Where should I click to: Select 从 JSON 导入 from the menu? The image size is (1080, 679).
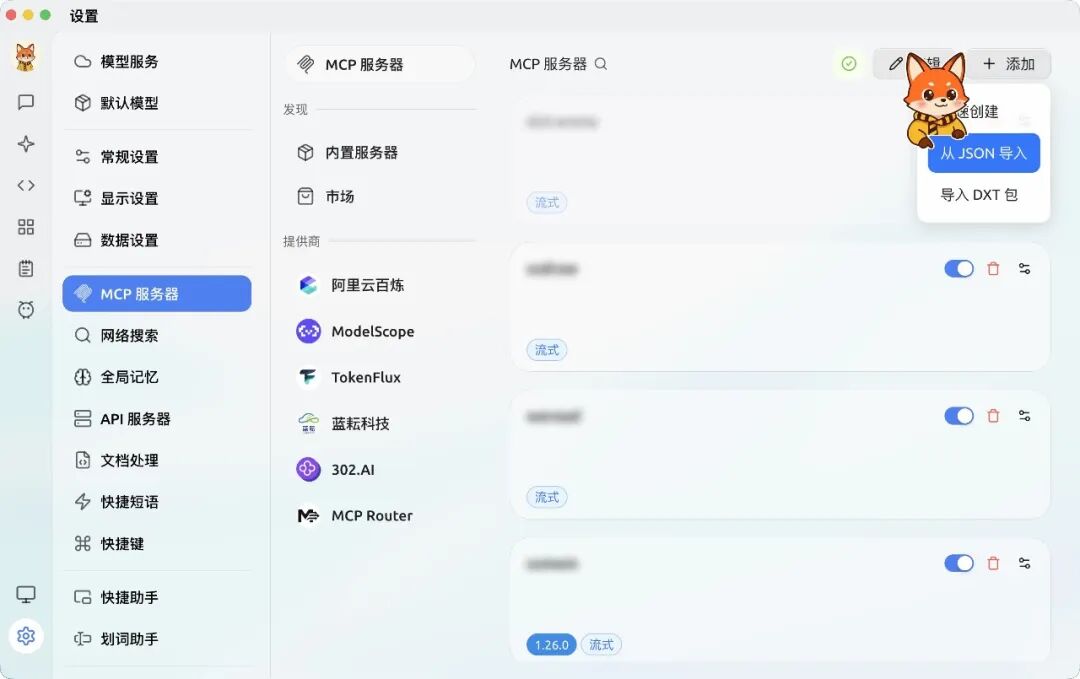[x=983, y=153]
